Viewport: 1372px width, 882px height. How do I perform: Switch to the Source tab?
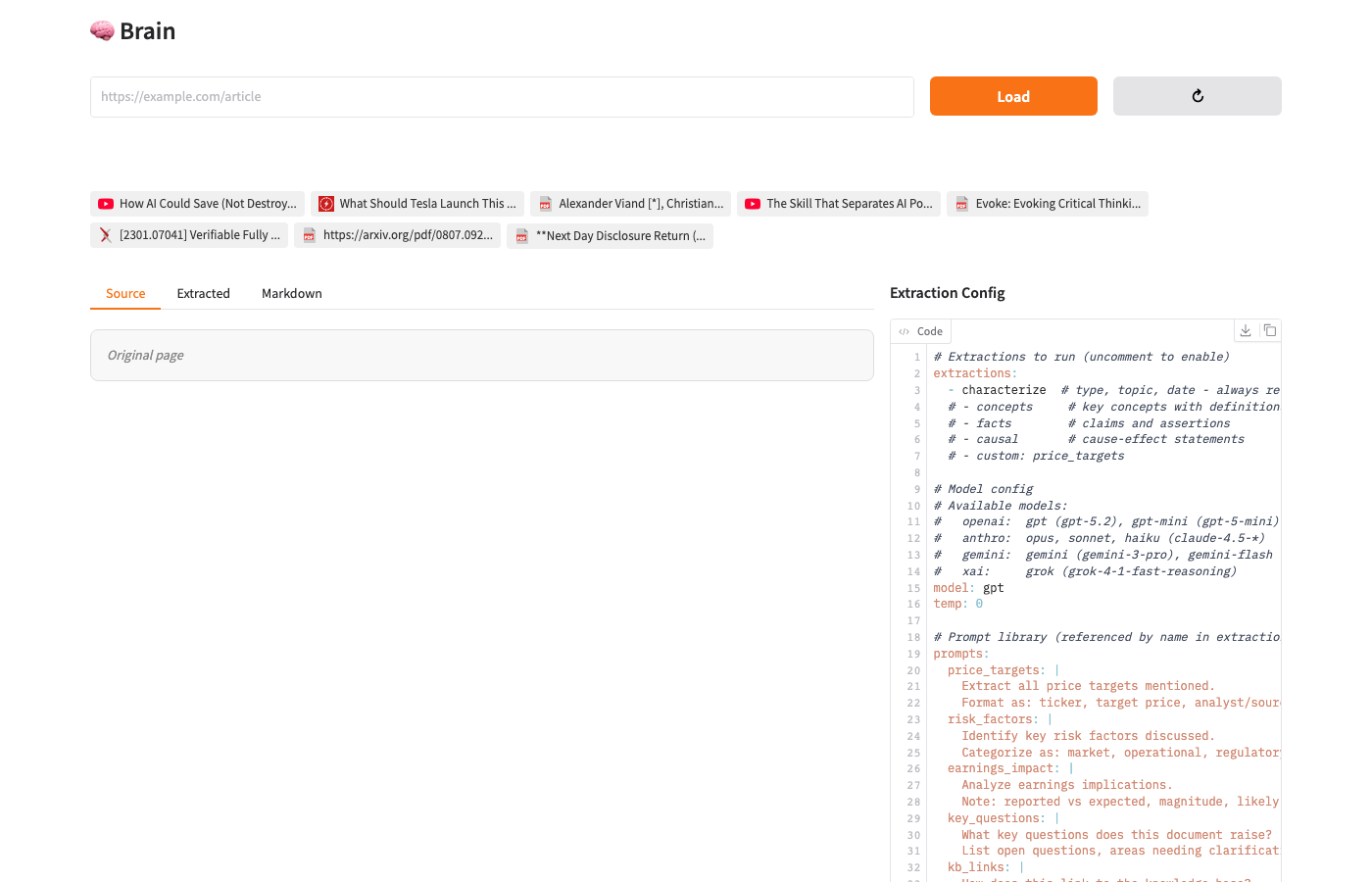(125, 294)
